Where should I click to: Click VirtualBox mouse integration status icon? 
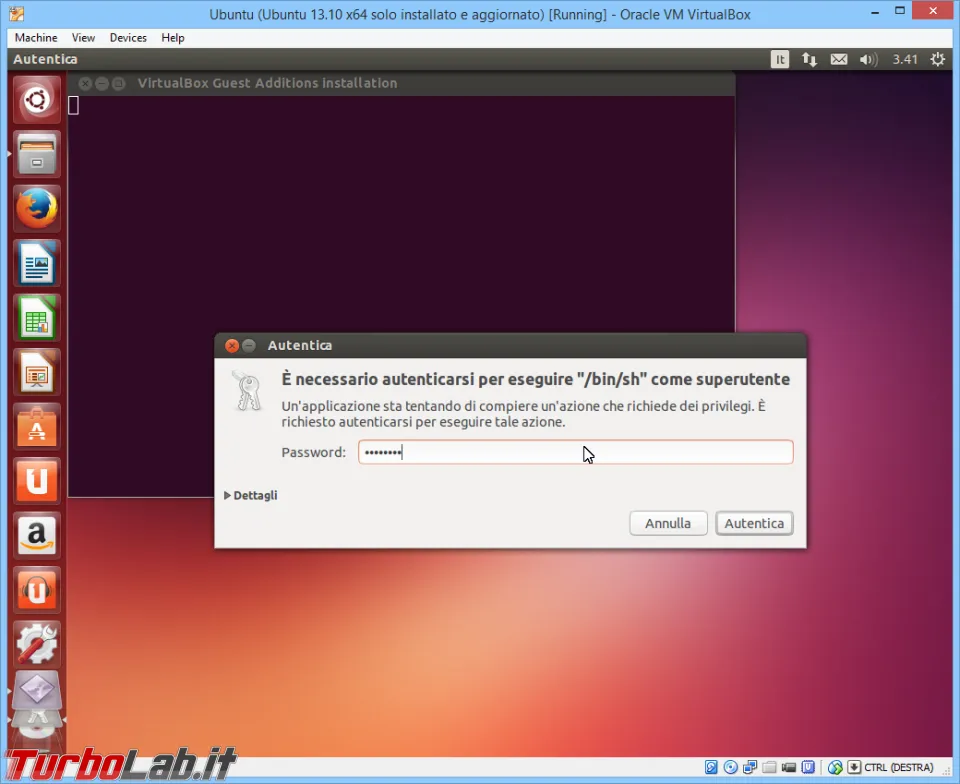[x=835, y=767]
